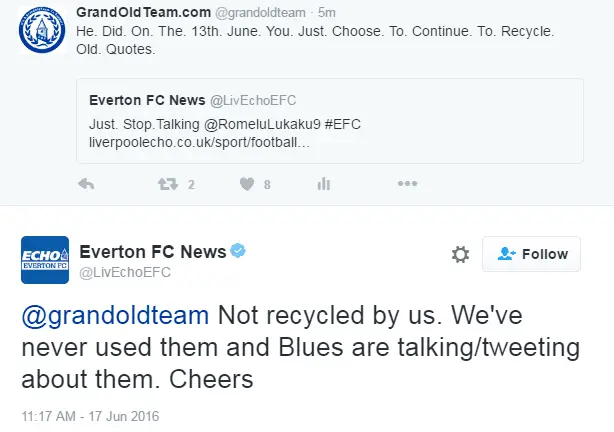Viewport: 614px width, 432px height.
Task: Like the GrandOldTeam tweet
Action: 247,184
